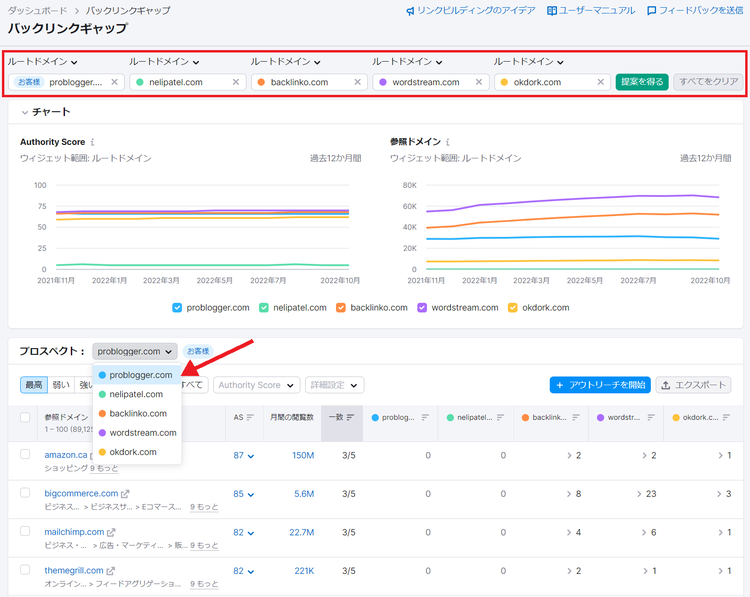Go to ダッシュボード breadcrumb

click(x=37, y=11)
